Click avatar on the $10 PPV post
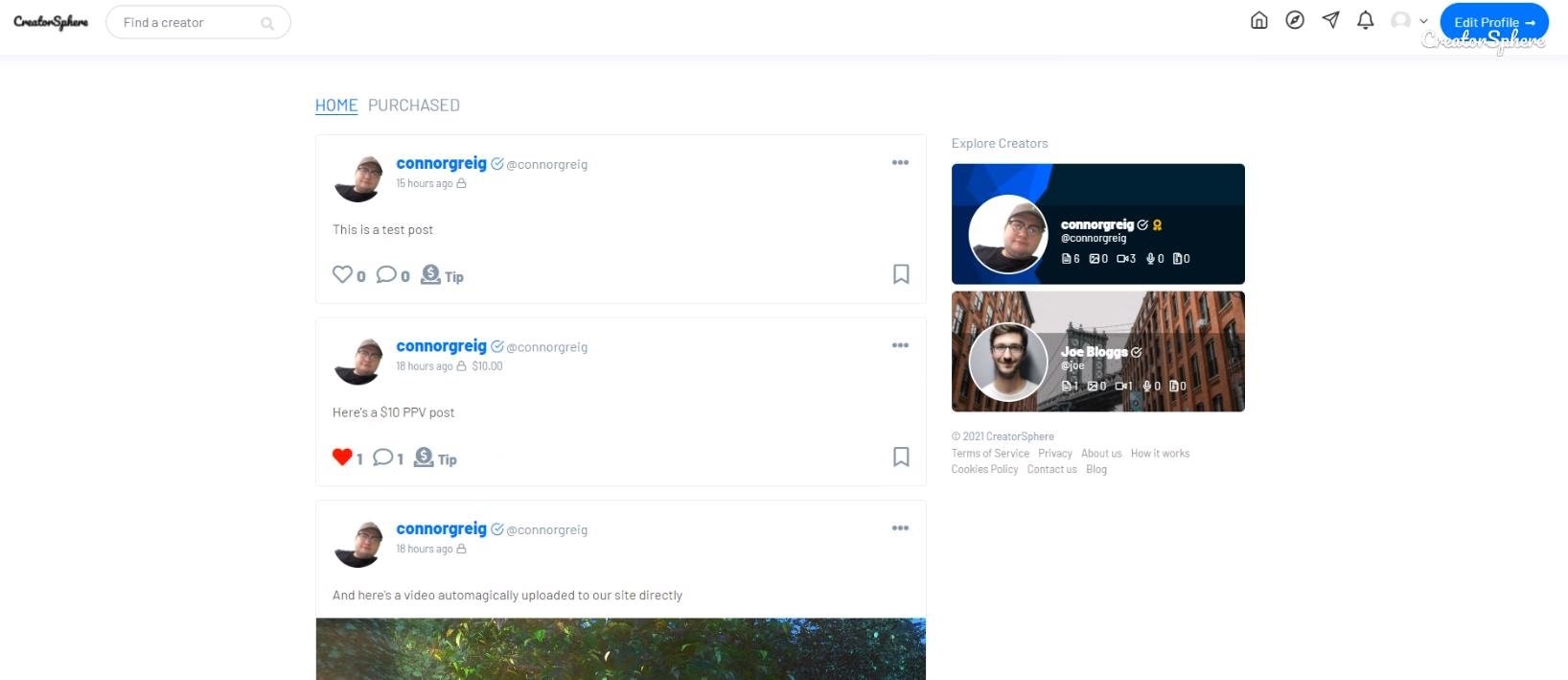1568x680 pixels. point(358,362)
